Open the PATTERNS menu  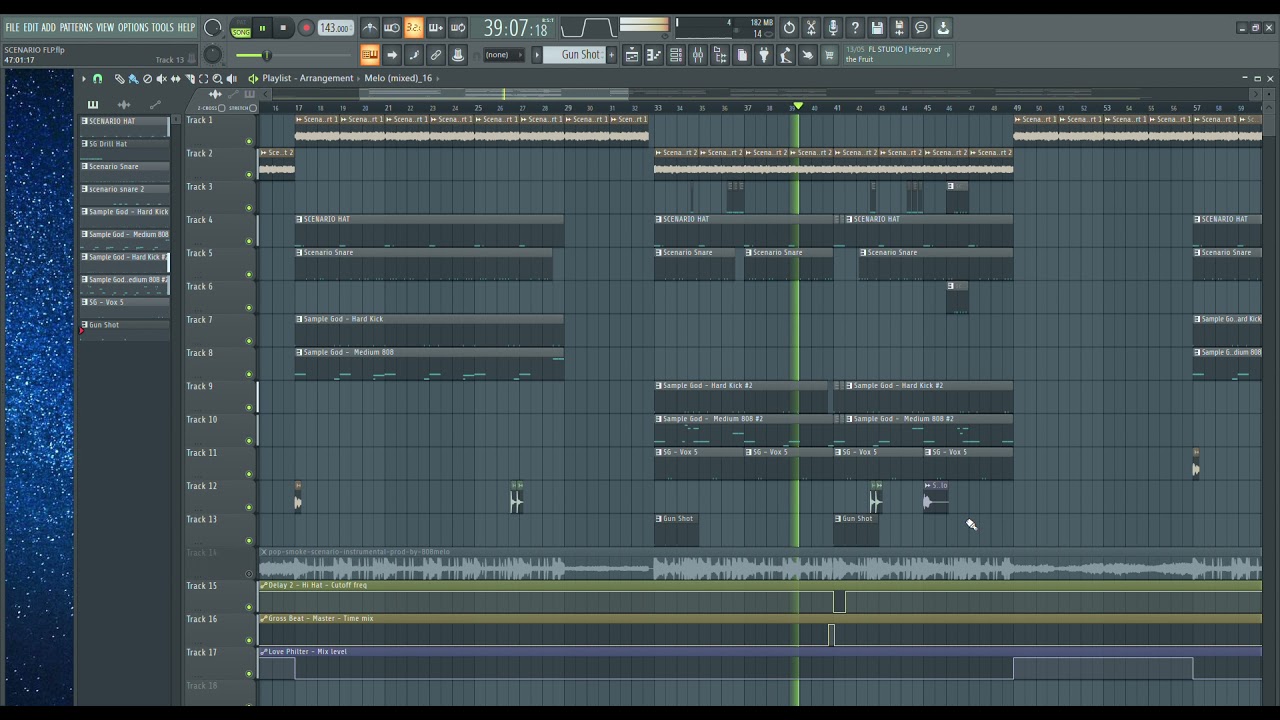[x=76, y=27]
